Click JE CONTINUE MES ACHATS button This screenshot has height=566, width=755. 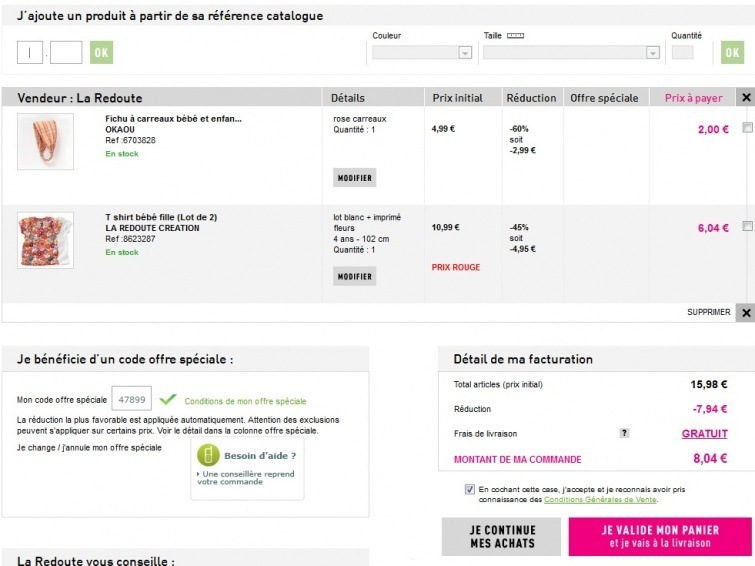(x=502, y=537)
